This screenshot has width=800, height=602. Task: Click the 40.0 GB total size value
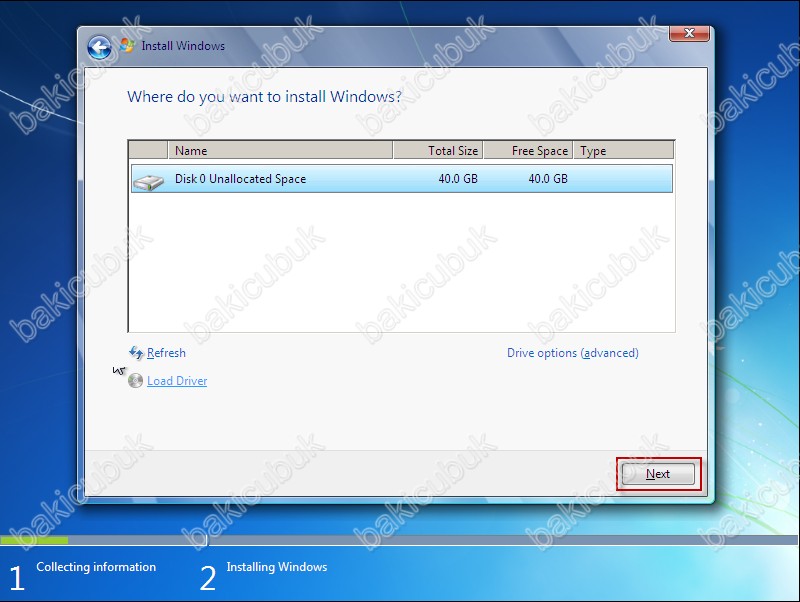click(458, 179)
